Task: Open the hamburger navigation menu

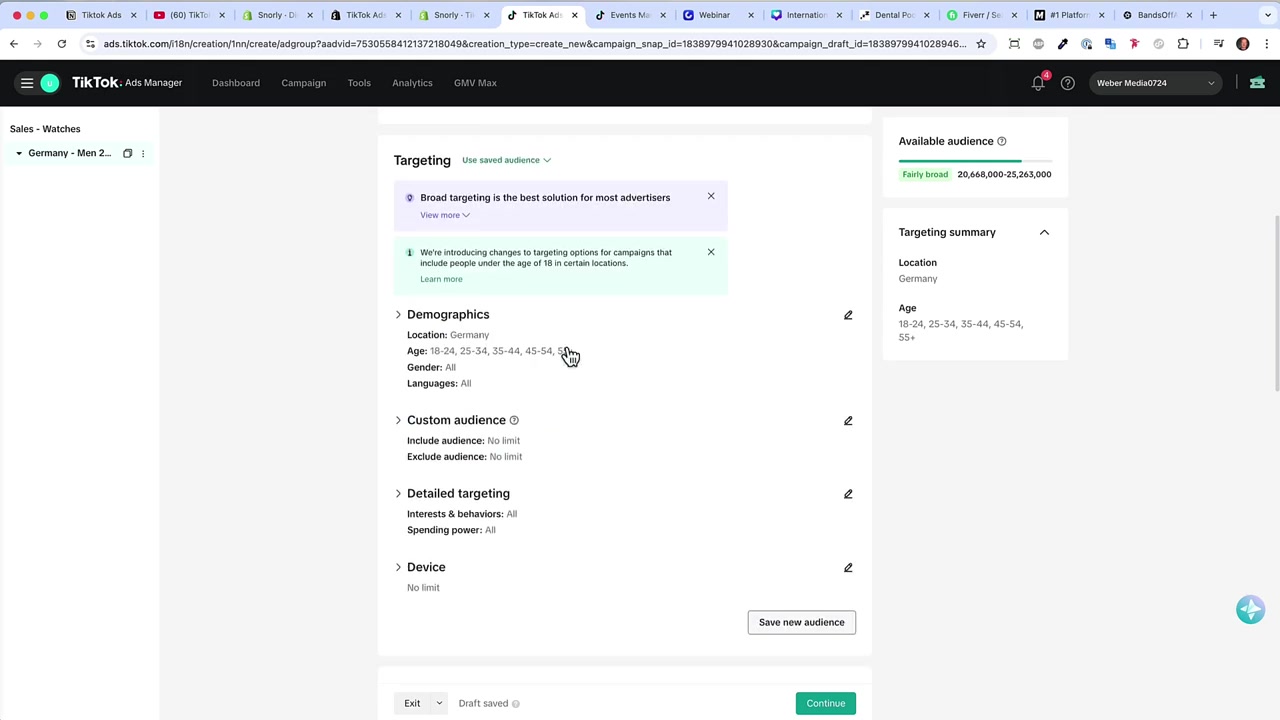Action: coord(27,83)
